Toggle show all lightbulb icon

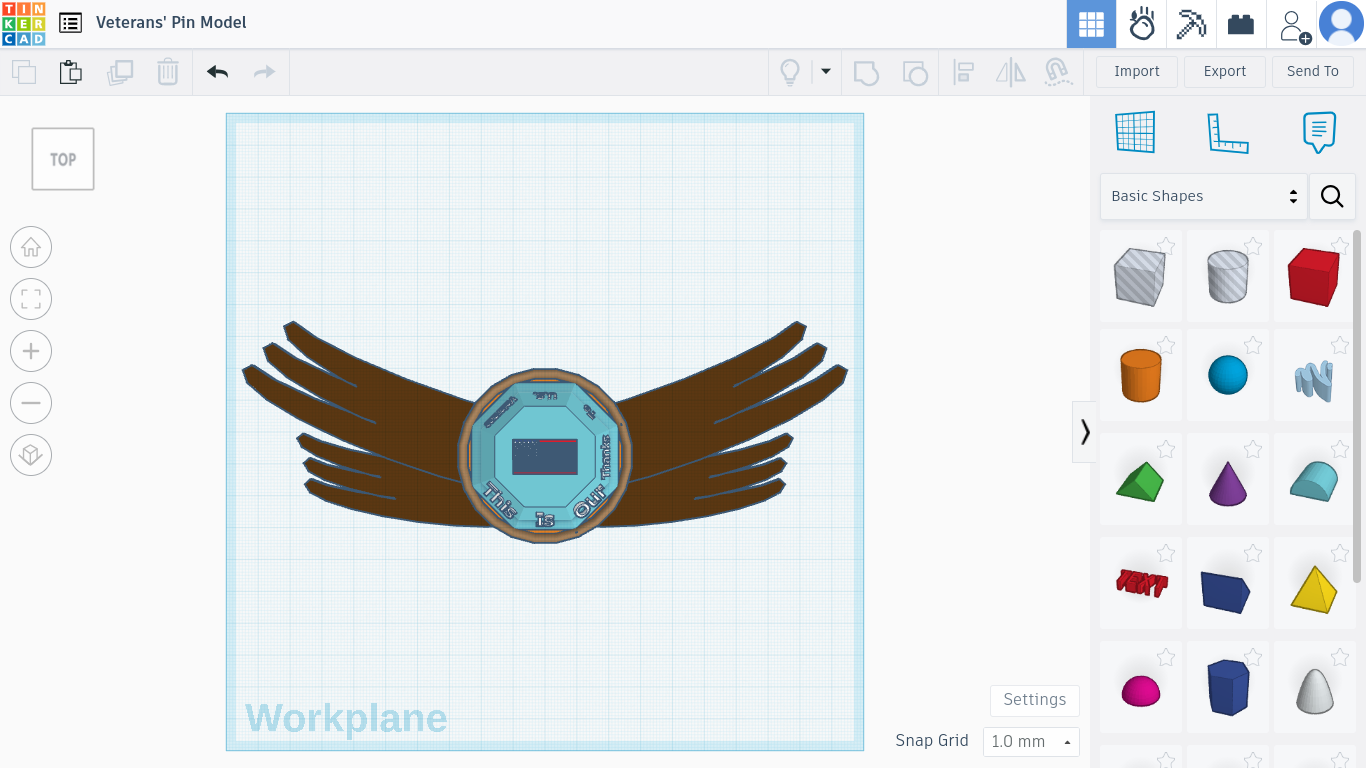point(790,72)
